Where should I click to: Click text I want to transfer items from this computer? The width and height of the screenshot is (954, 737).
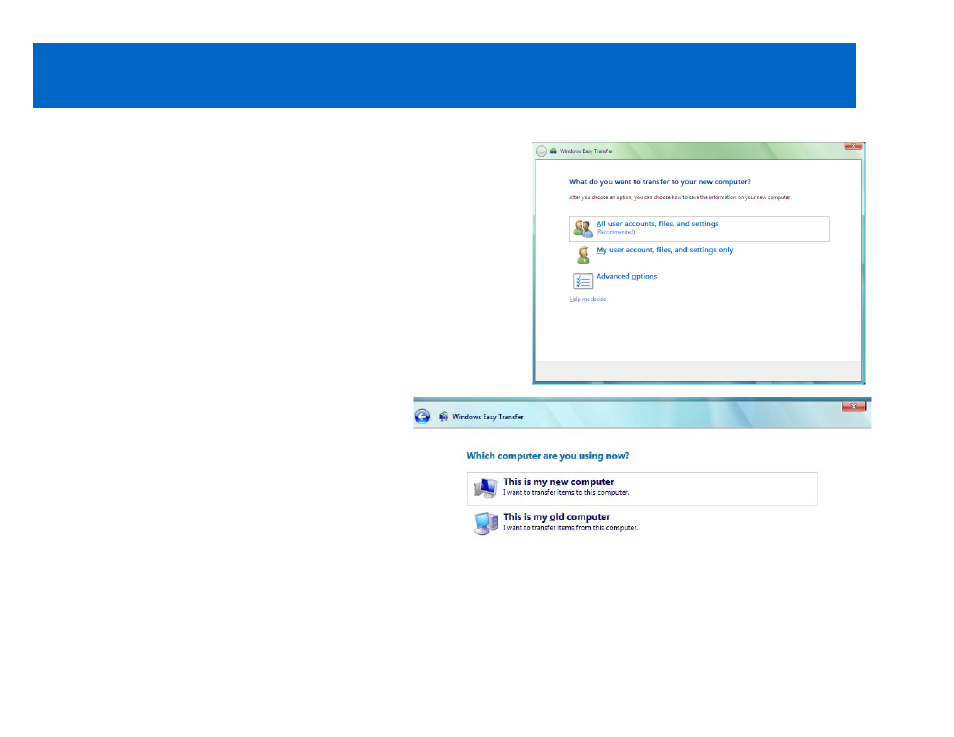tap(570, 528)
